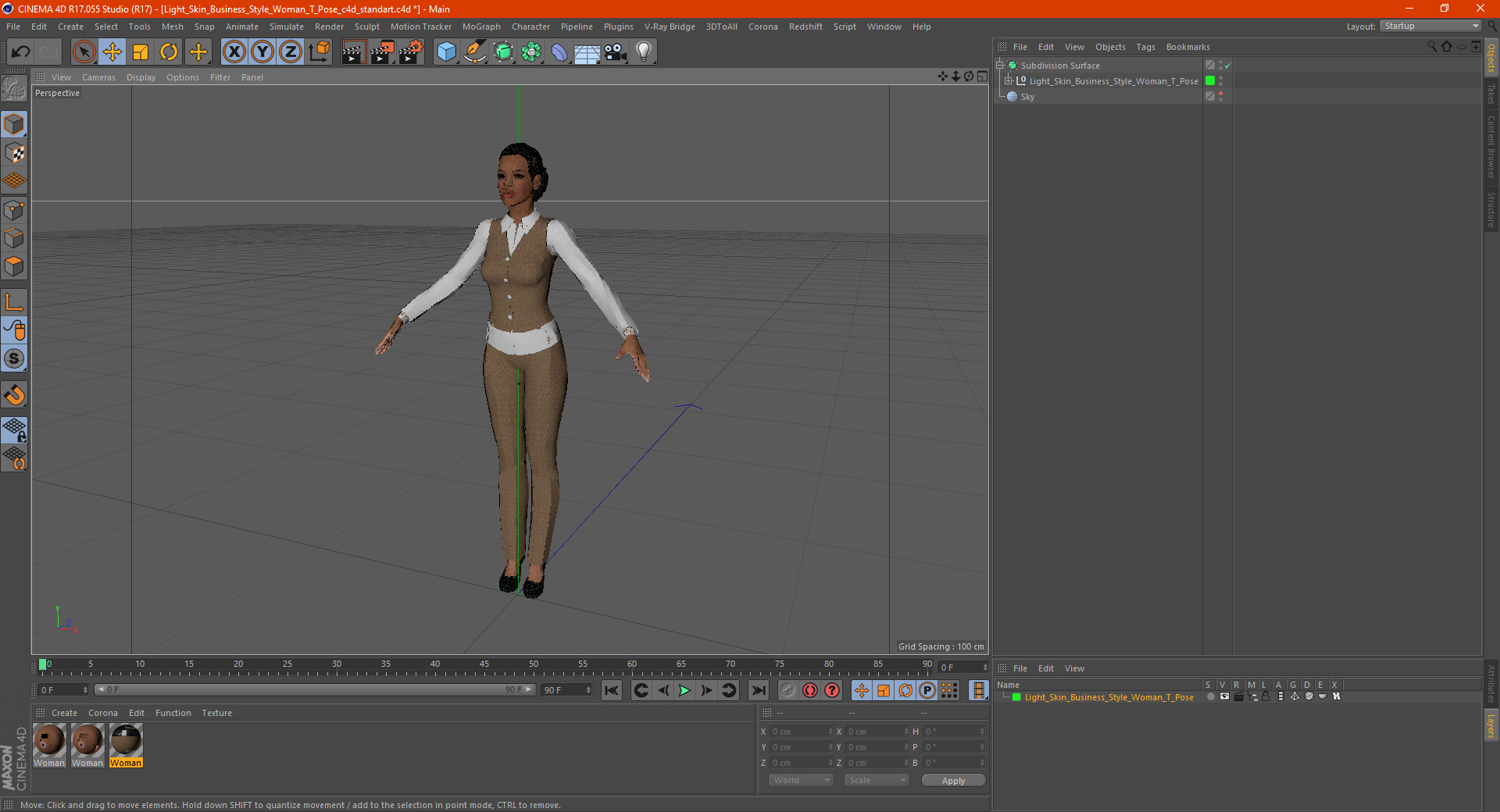The image size is (1500, 812).
Task: Switch to Polygons mode
Action: pos(14,266)
